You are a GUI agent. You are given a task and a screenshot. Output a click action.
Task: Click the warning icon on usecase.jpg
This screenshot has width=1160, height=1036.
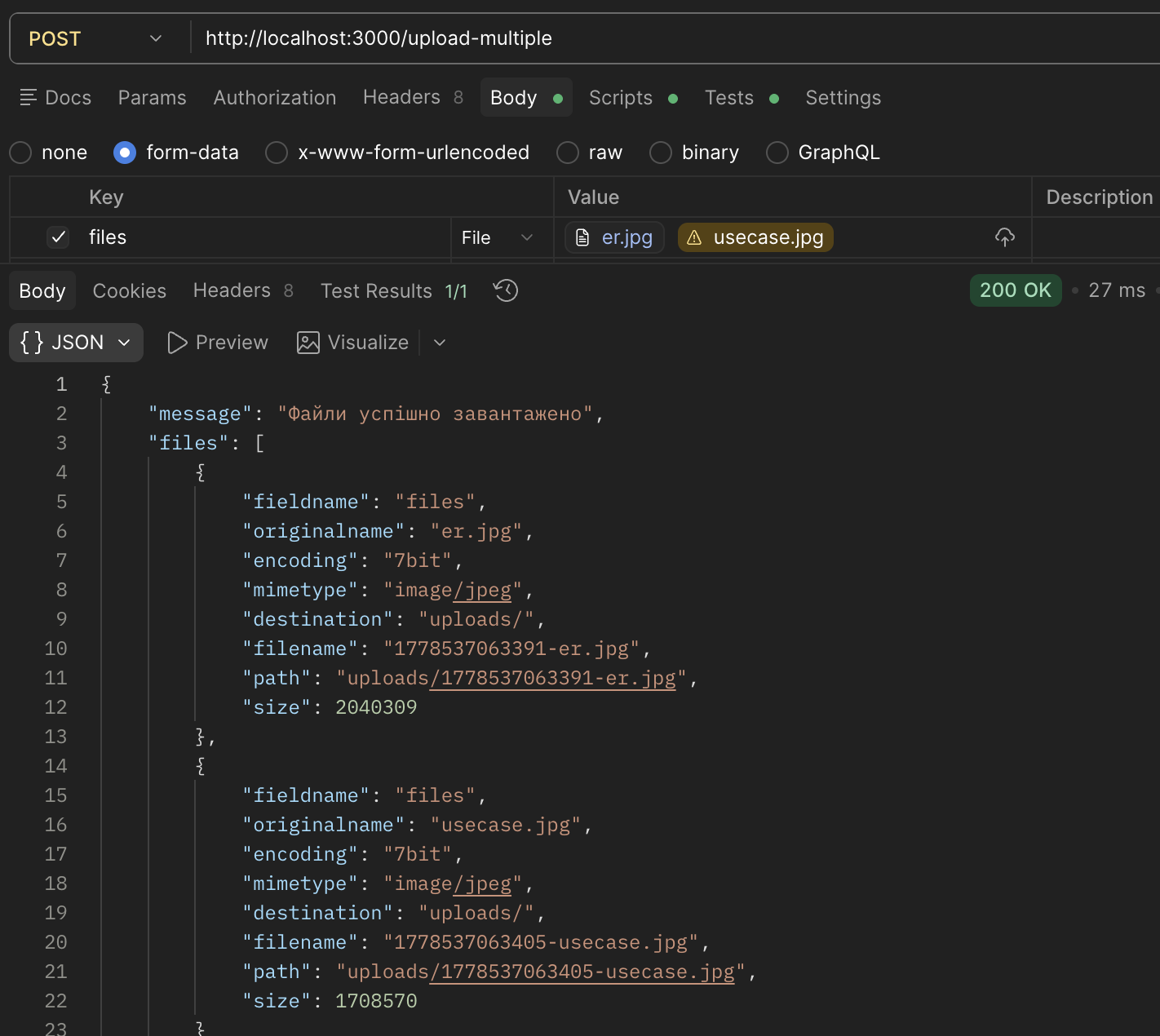click(694, 237)
